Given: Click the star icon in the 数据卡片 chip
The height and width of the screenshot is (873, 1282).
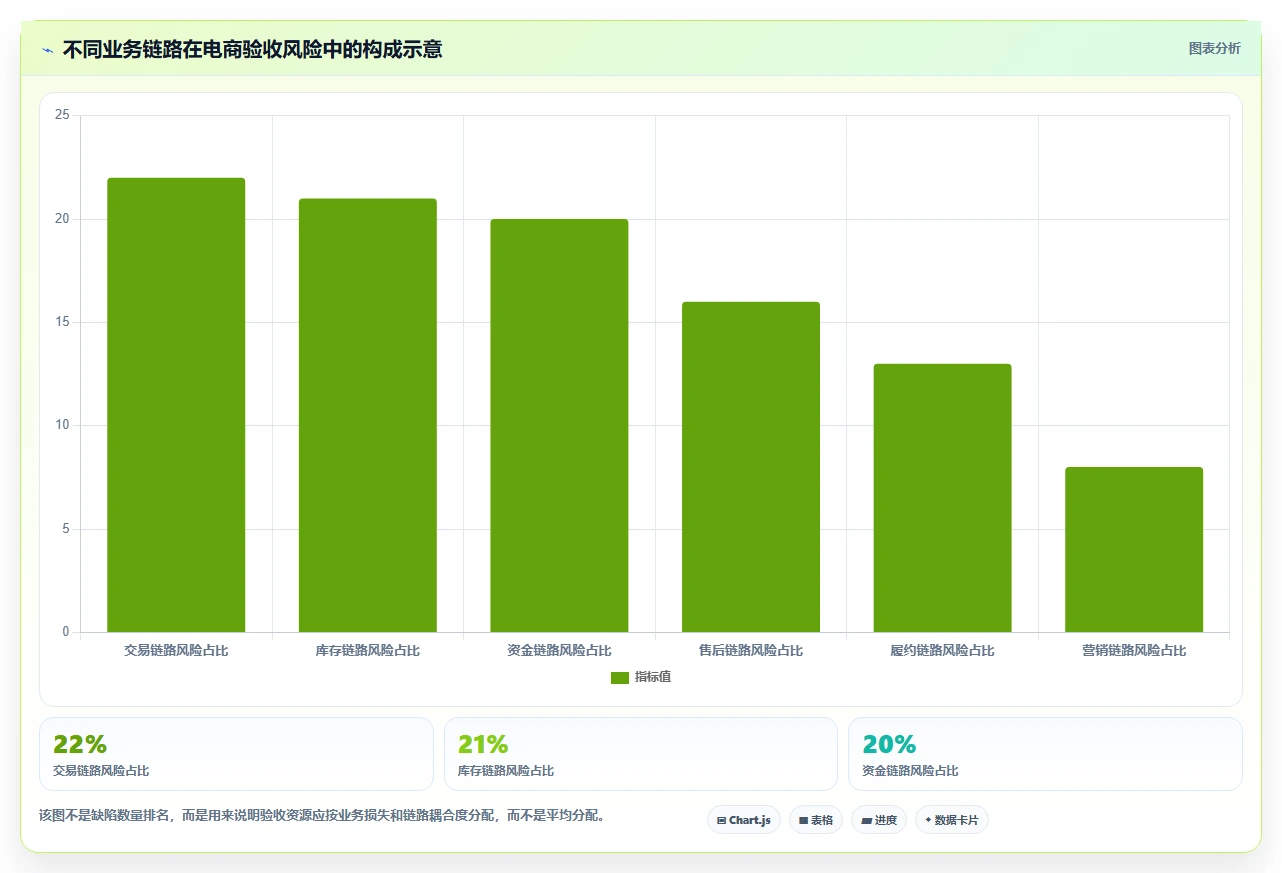Looking at the screenshot, I should pos(928,820).
